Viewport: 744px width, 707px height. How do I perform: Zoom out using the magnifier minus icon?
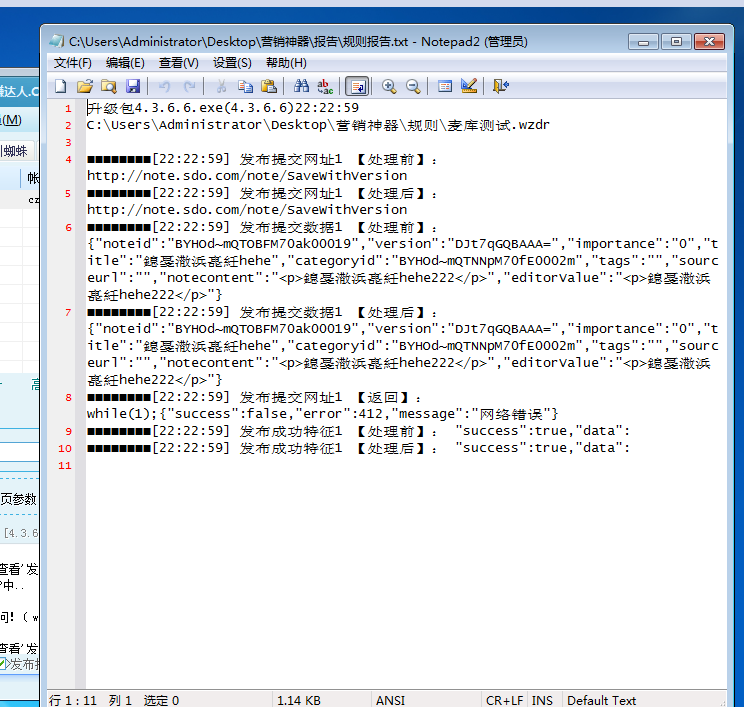click(x=412, y=86)
